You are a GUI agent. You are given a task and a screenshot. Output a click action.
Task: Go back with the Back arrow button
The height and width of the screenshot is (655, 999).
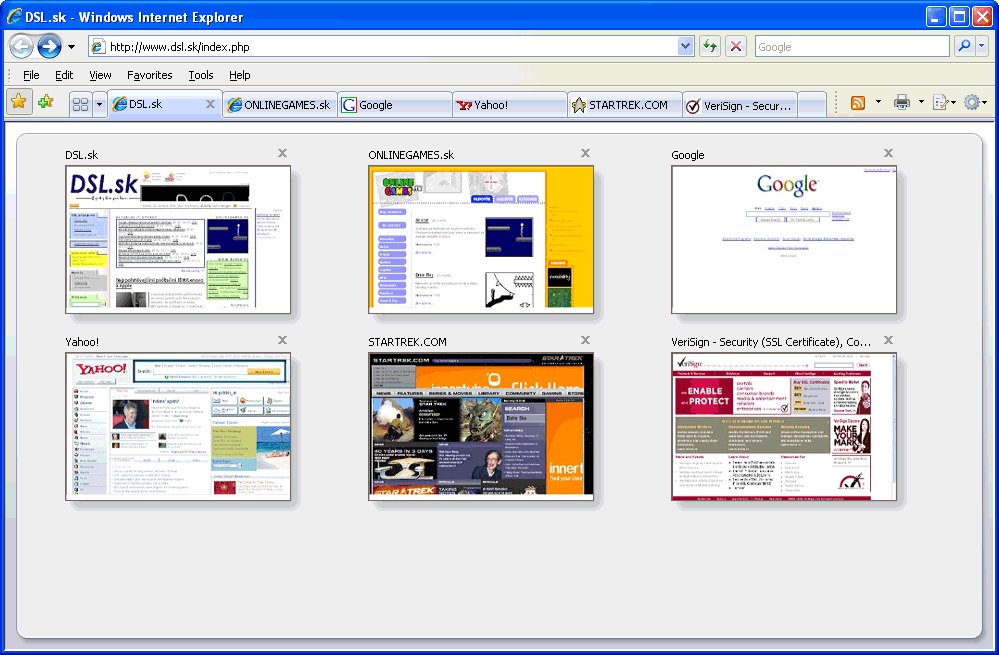click(21, 47)
